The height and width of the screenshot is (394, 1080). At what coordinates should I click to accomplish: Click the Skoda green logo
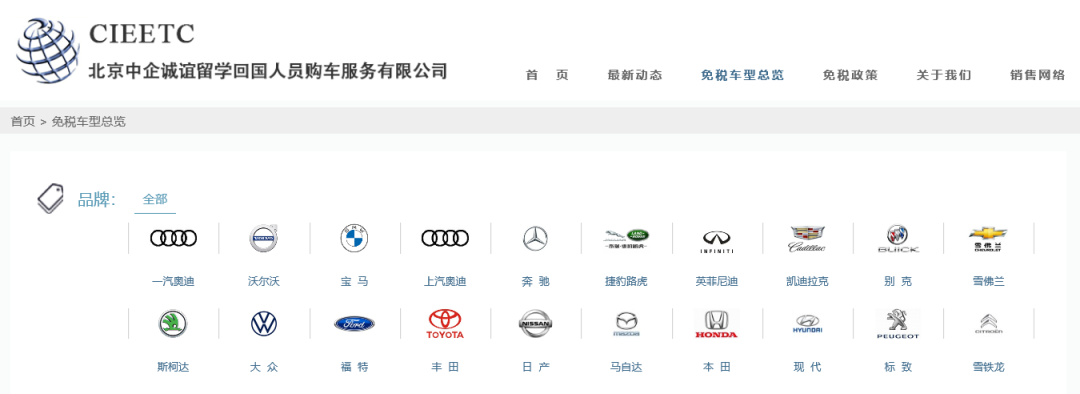[x=173, y=323]
